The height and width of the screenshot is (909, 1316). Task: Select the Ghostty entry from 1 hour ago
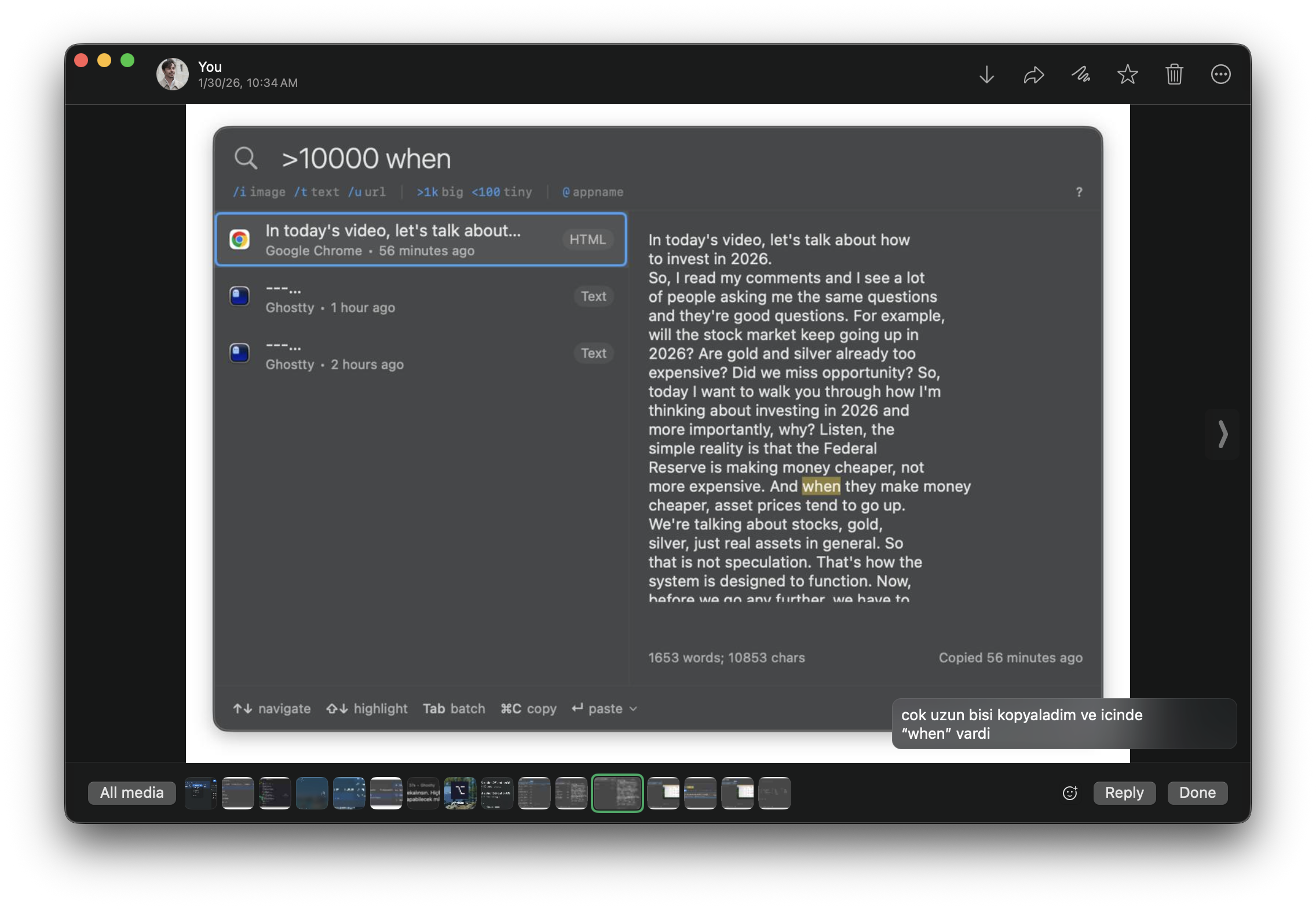[421, 297]
